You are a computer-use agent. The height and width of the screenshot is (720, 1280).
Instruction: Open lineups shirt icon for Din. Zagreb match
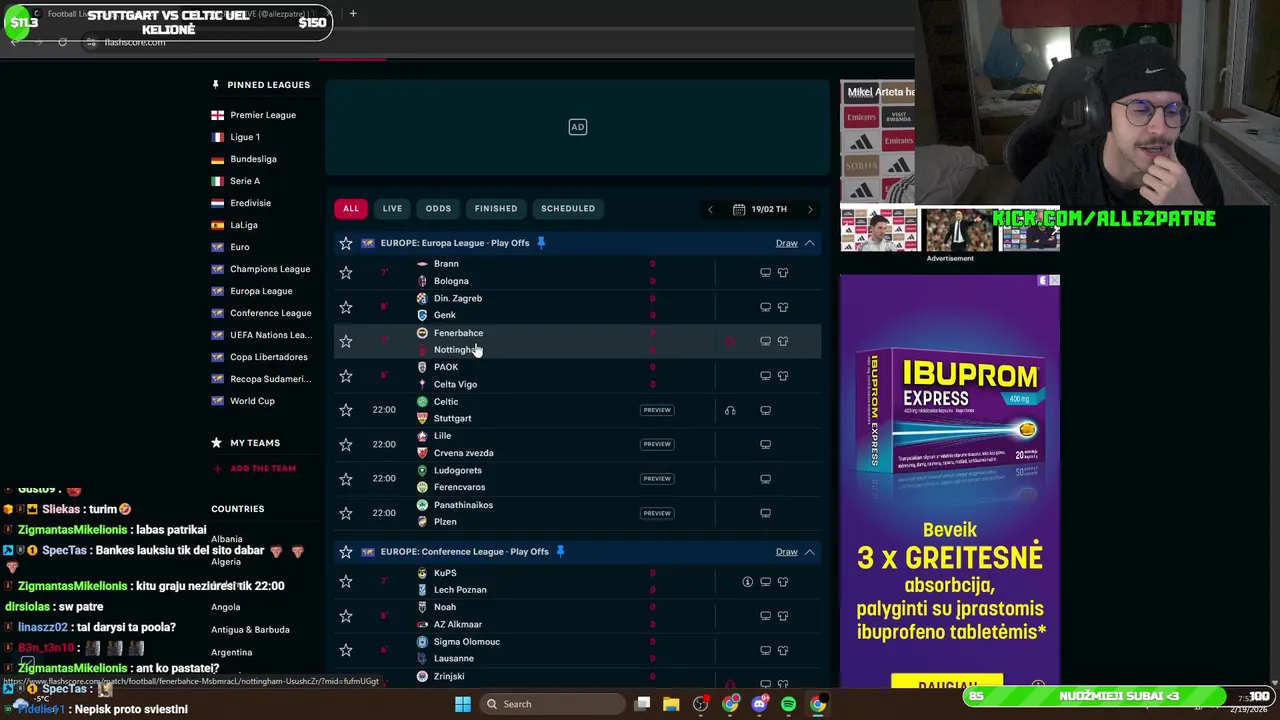click(783, 307)
